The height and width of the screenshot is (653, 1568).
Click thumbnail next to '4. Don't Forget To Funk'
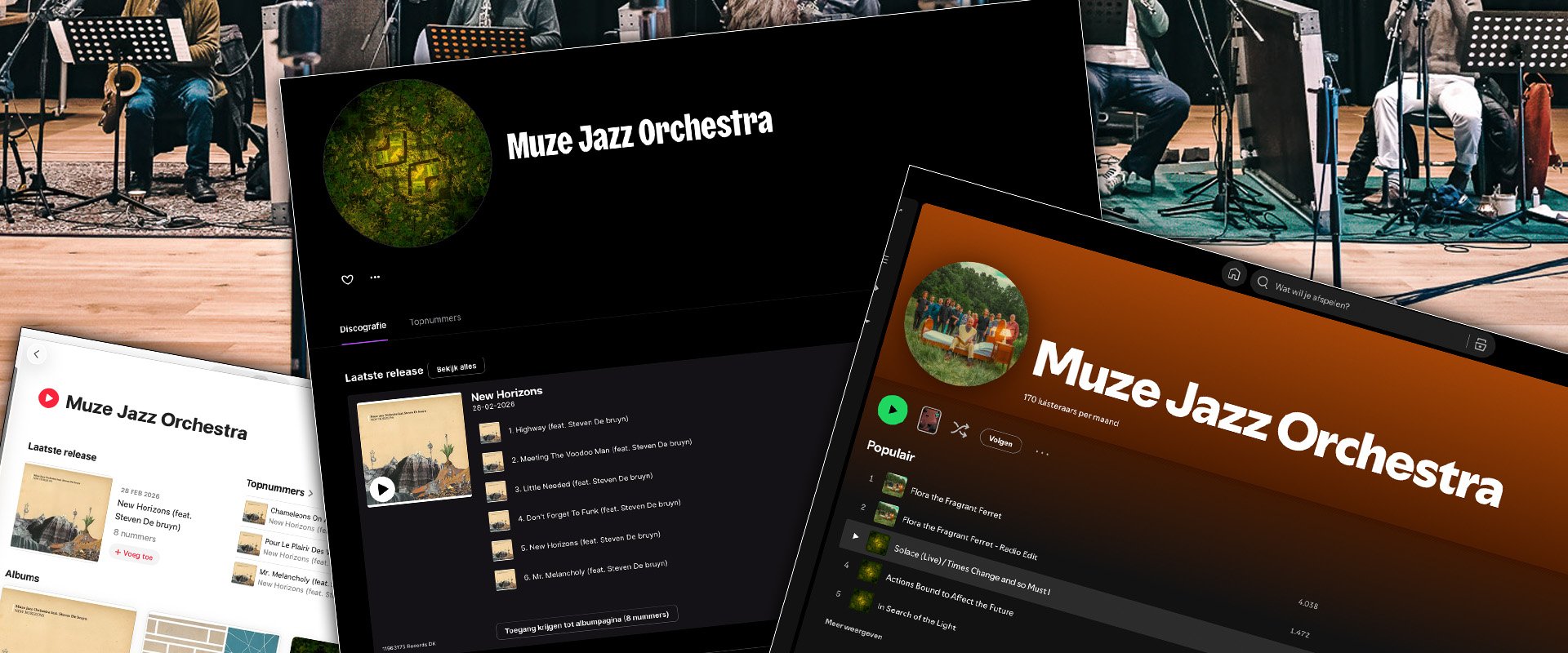499,521
